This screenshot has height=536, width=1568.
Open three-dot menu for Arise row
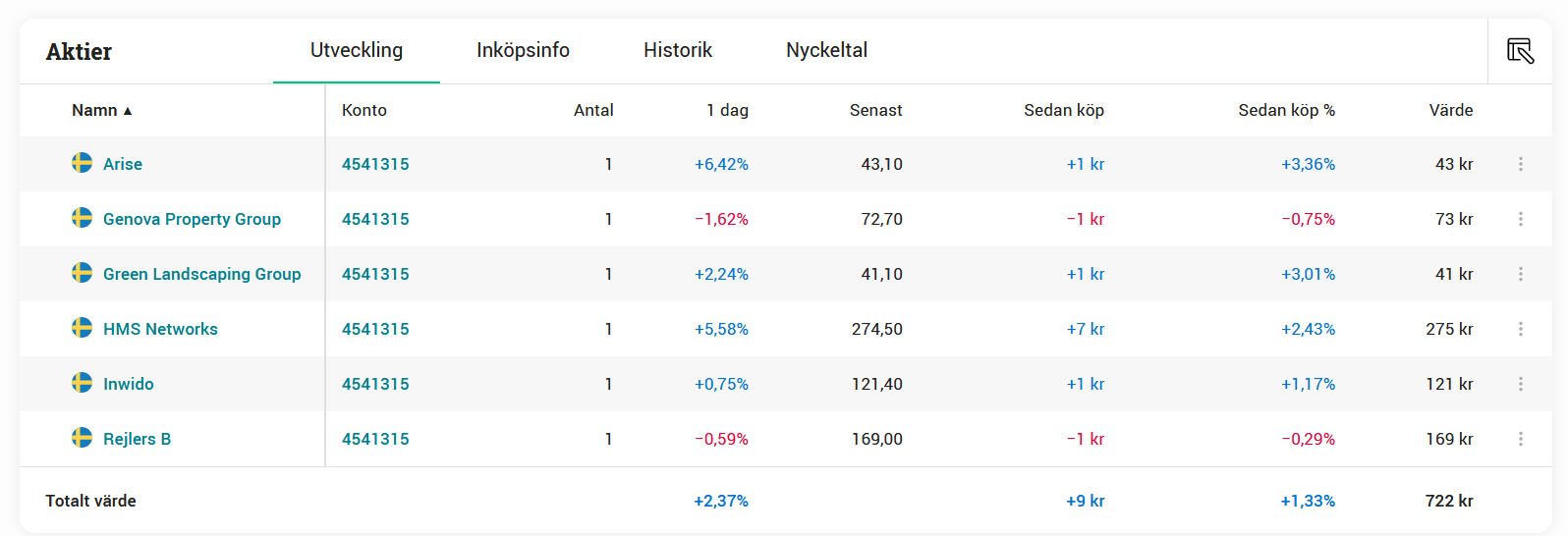pyautogui.click(x=1520, y=164)
